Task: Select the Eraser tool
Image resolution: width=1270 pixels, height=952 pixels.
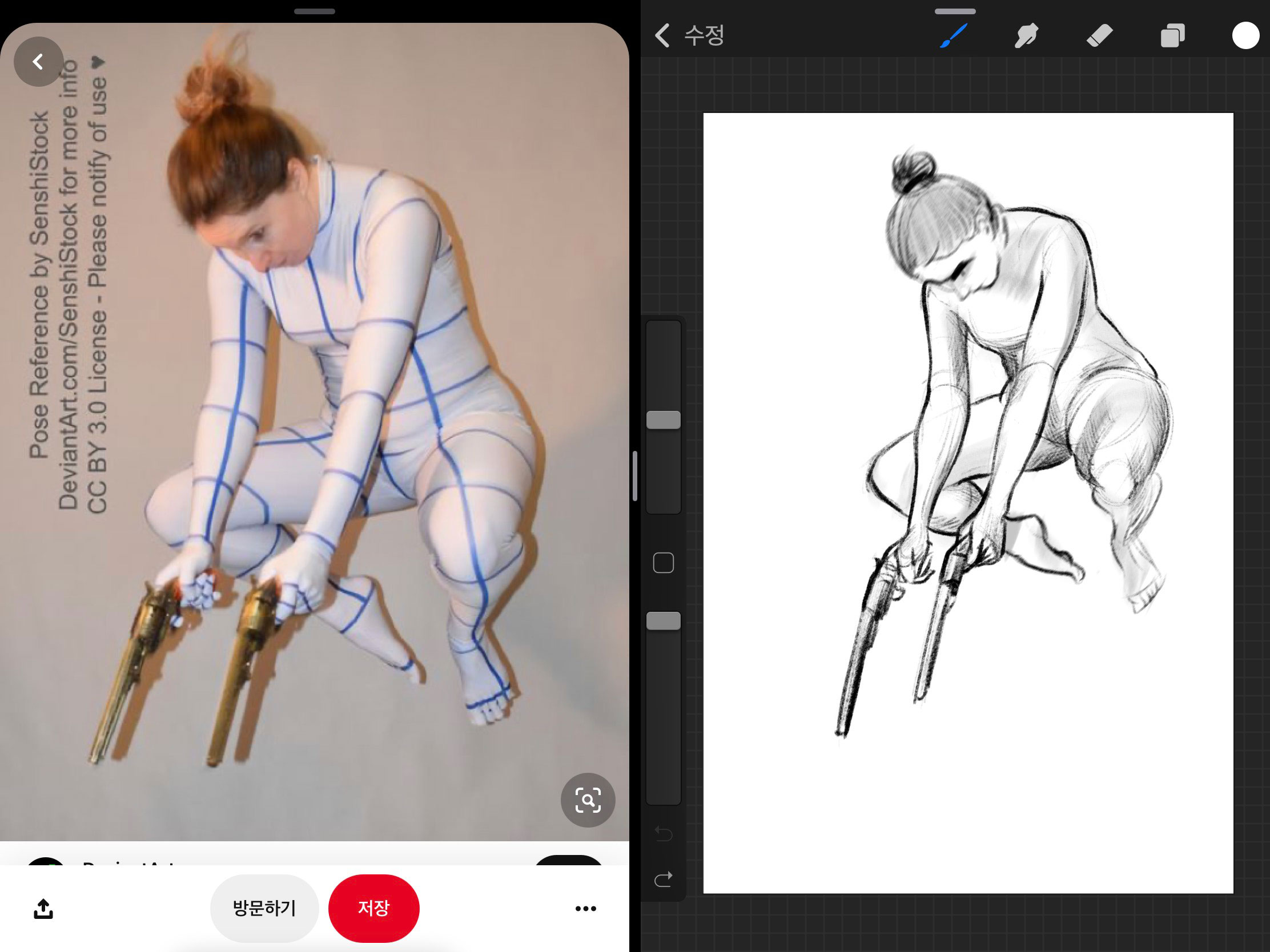Action: (1099, 35)
